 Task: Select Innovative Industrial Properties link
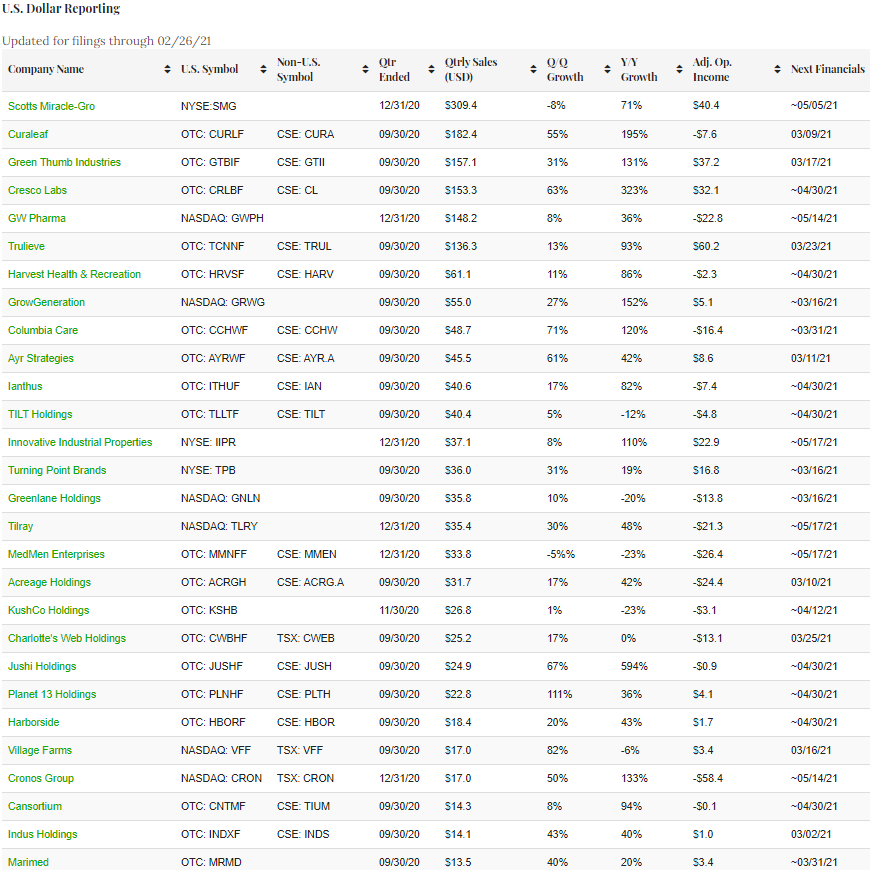click(x=80, y=442)
